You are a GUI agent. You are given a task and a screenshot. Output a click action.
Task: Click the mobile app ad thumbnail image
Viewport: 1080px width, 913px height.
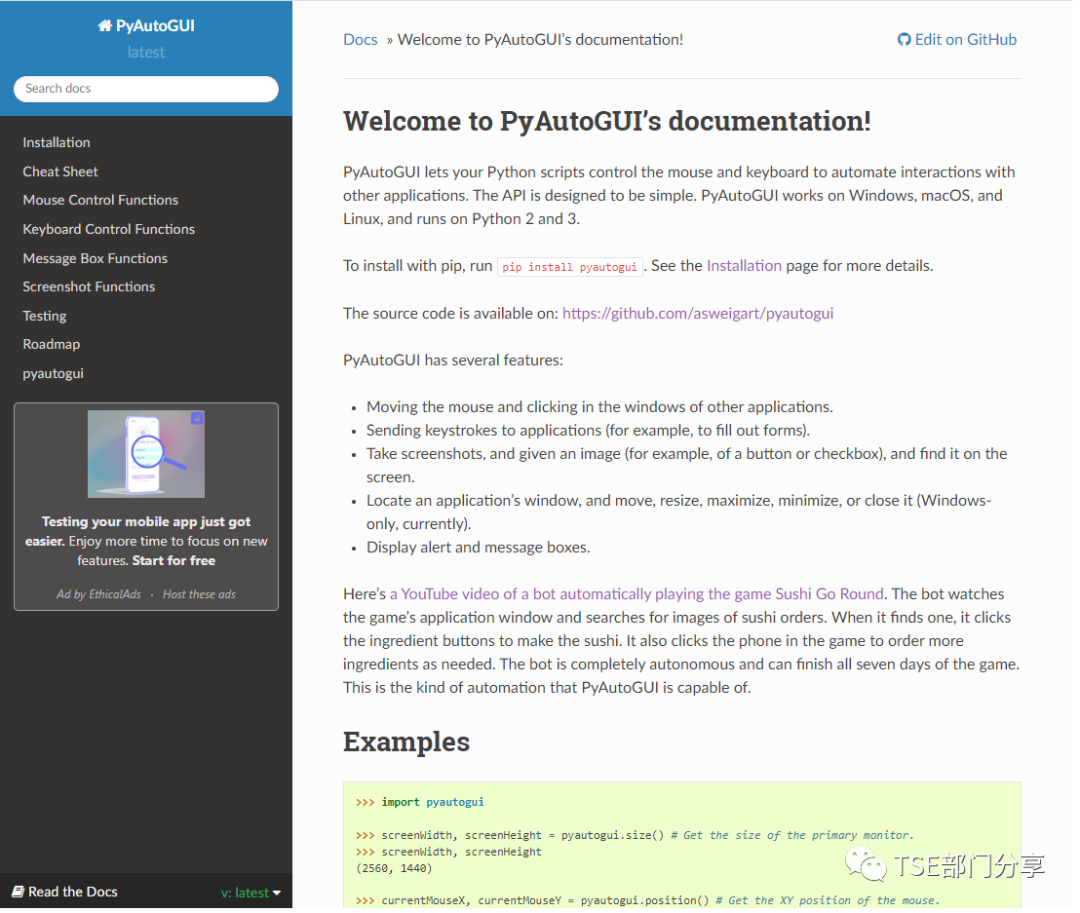[x=146, y=454]
